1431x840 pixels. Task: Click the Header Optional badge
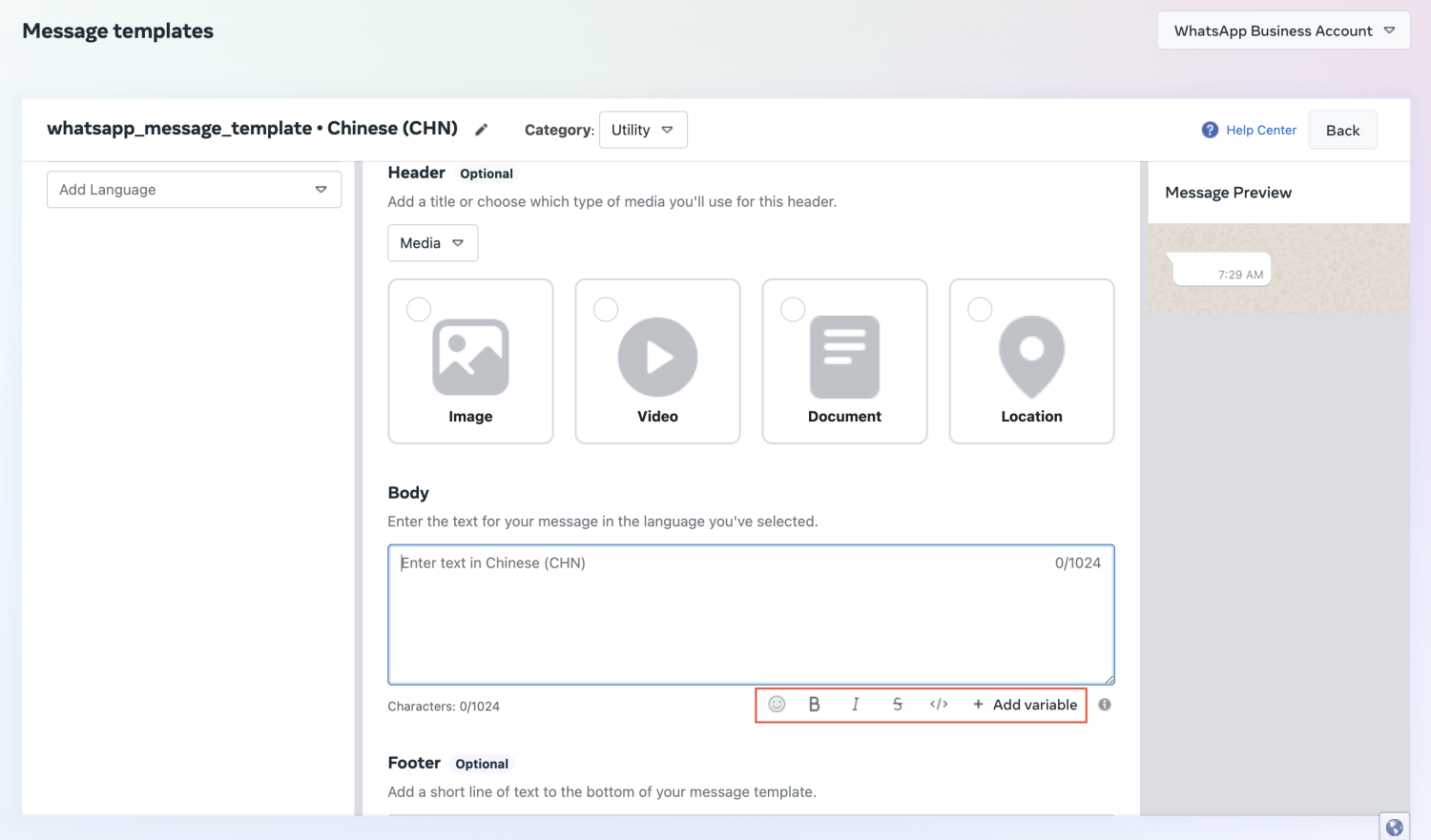tap(487, 174)
